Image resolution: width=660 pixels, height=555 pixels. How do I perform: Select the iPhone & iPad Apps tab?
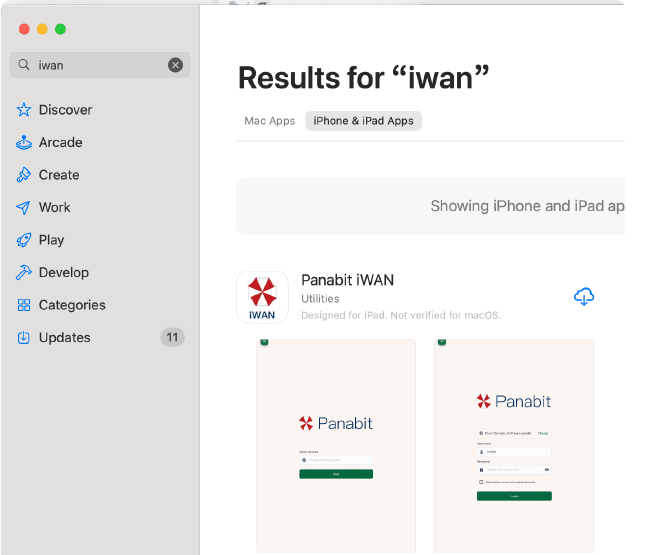coord(363,121)
